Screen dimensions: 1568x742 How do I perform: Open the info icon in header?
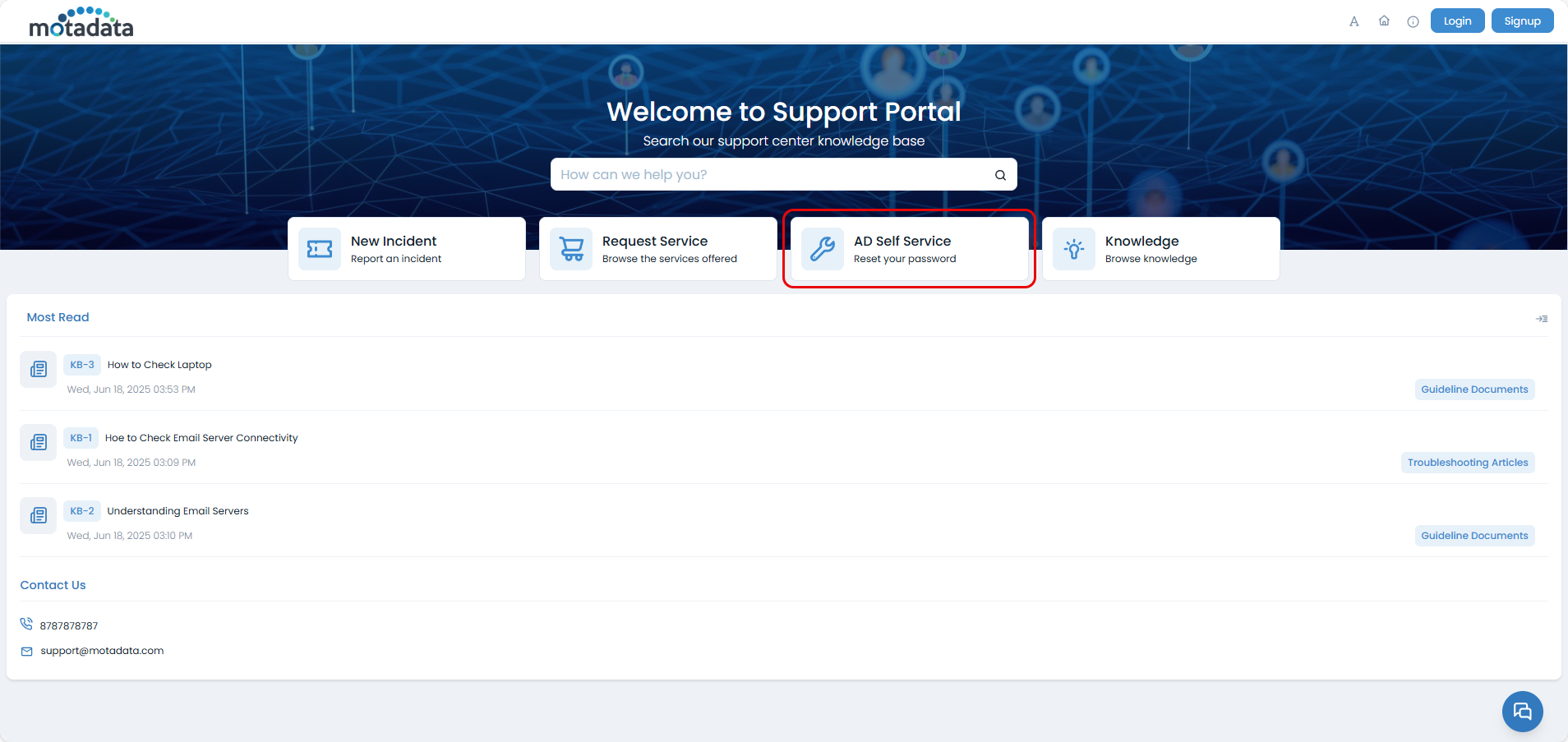[x=1413, y=22]
